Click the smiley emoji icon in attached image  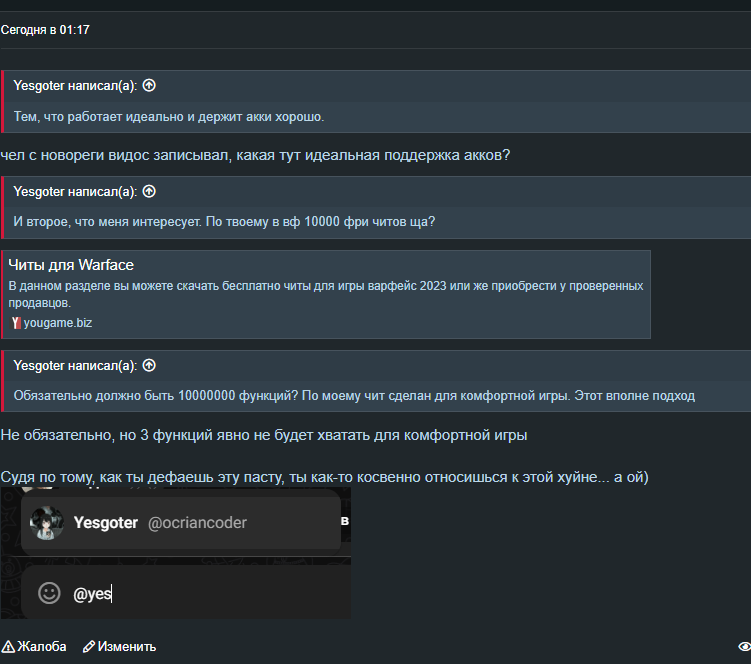coord(49,593)
